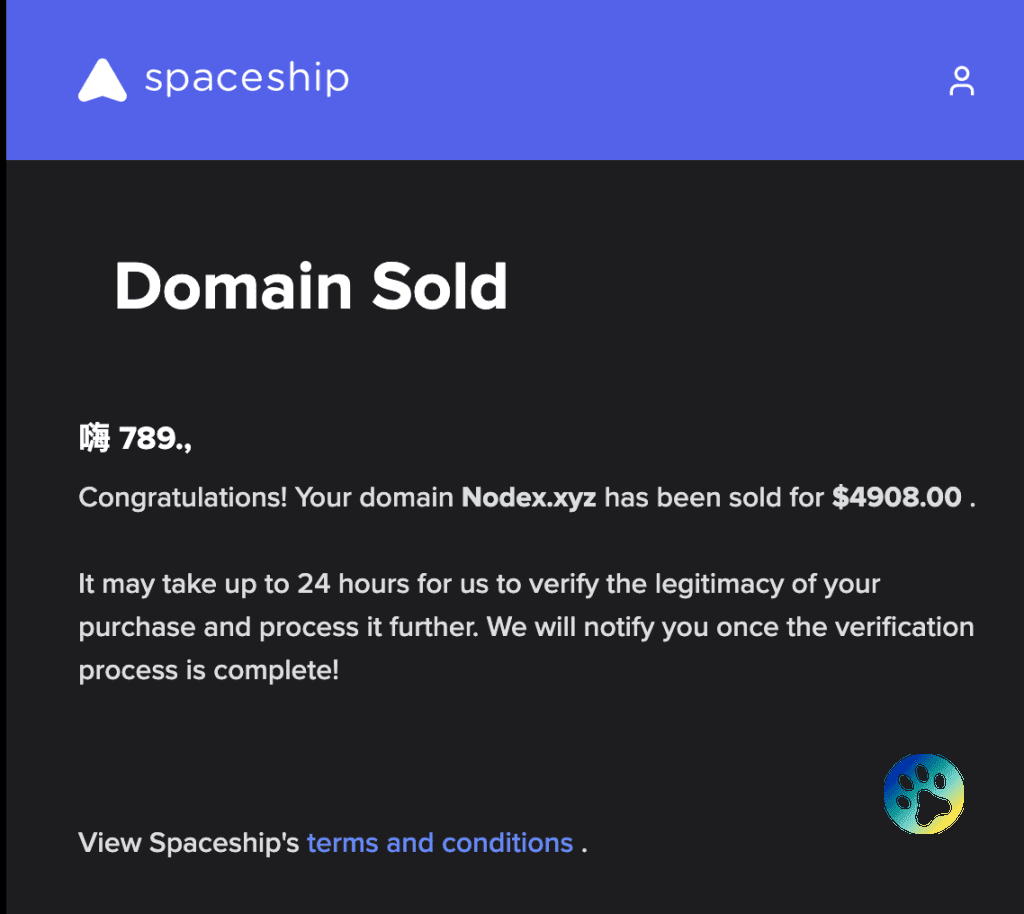Click the text "View Spaceship's"

click(189, 843)
